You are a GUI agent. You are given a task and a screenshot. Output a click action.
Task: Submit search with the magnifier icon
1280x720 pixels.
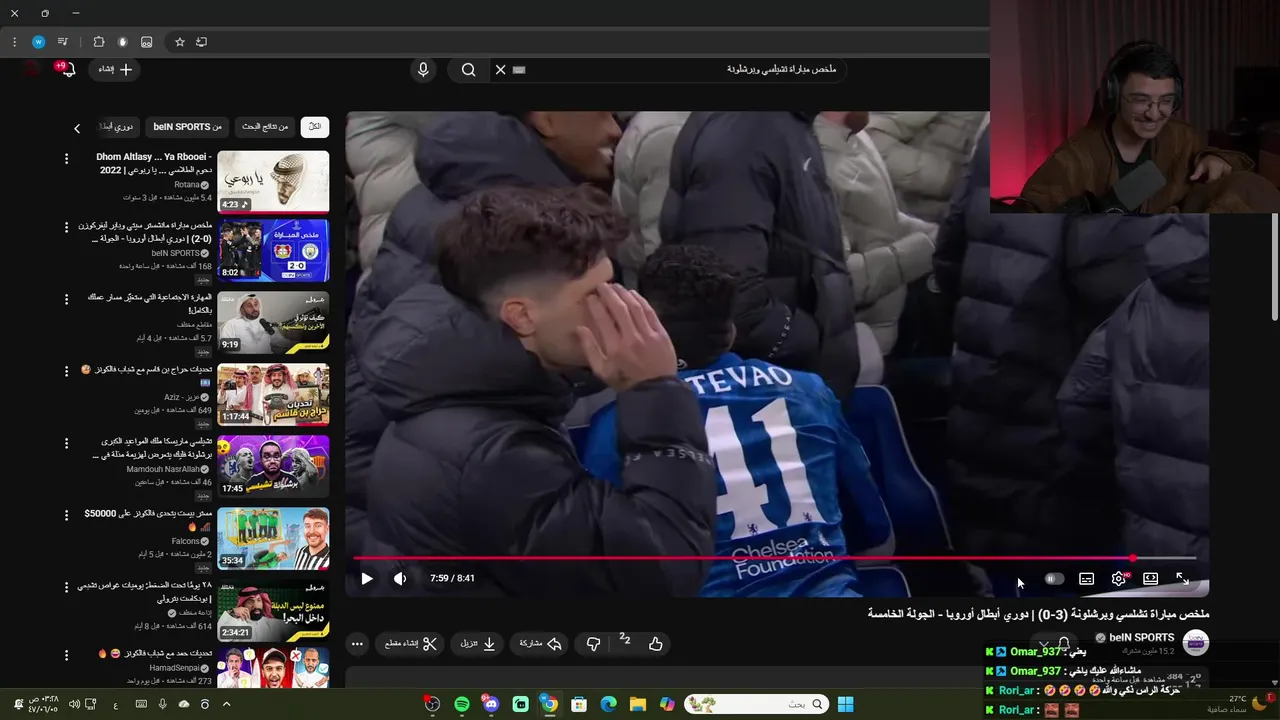click(468, 70)
